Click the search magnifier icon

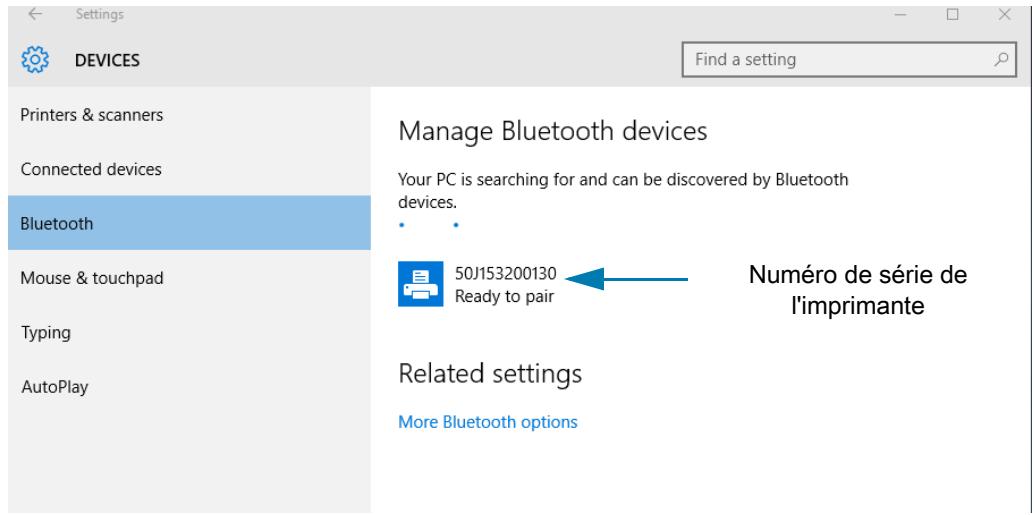1000,59
